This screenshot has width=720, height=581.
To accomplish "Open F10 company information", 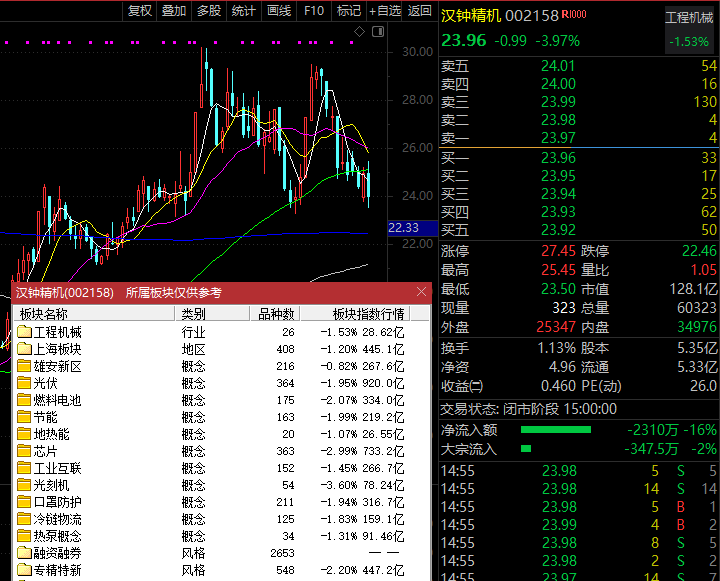I will pyautogui.click(x=314, y=11).
